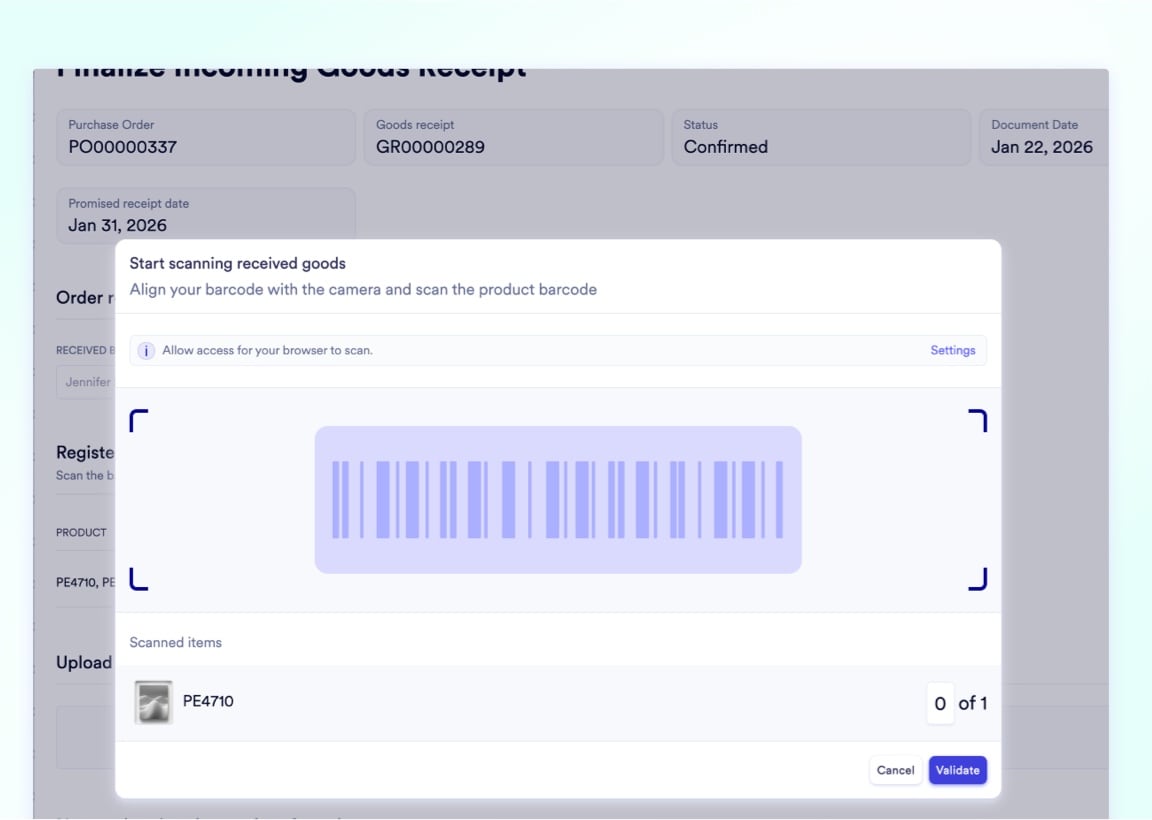
Task: Click the Validate button
Action: point(957,770)
